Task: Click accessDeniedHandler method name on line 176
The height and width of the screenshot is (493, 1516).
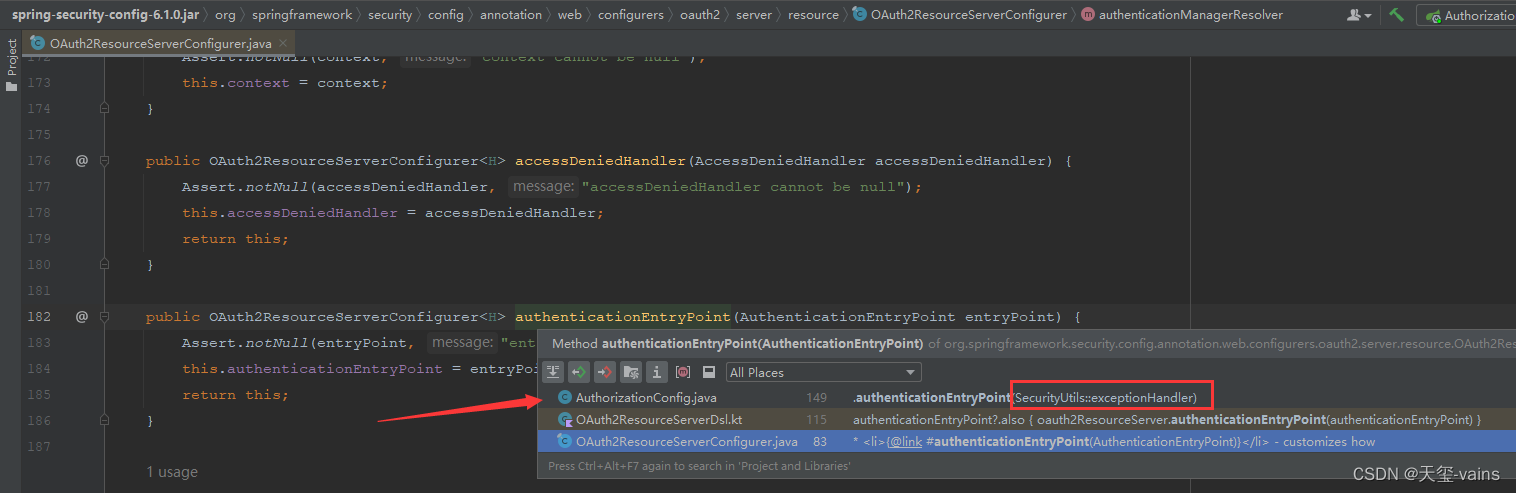Action: [x=600, y=161]
